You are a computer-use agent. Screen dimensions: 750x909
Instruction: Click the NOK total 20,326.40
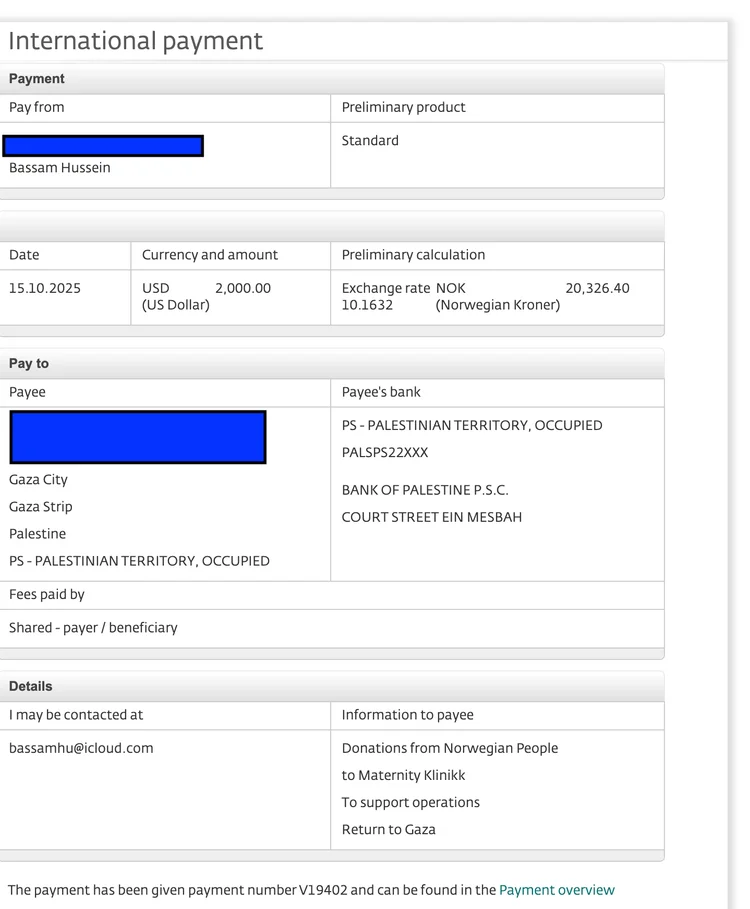click(597, 288)
